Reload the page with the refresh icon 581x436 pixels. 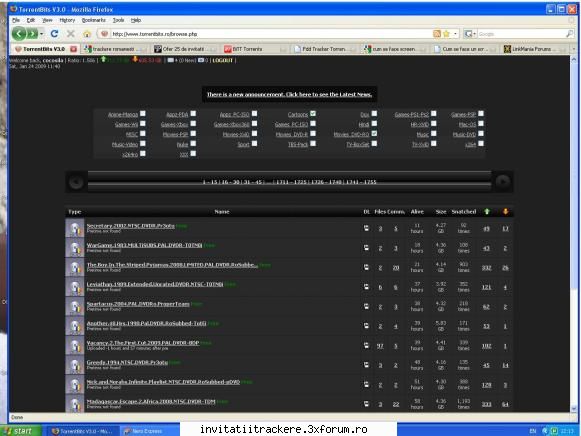point(54,34)
